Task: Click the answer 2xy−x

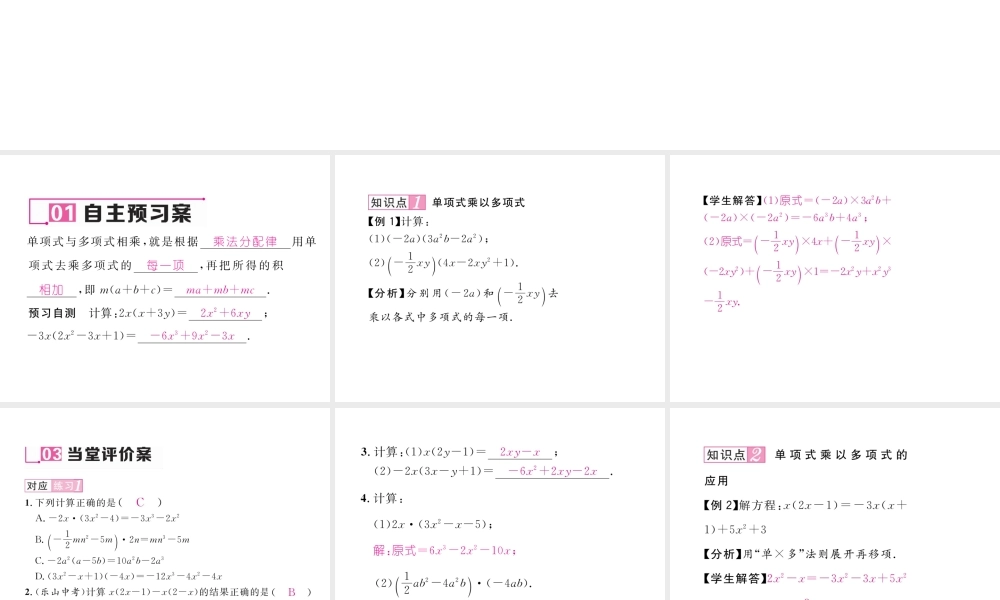Action: click(x=520, y=452)
